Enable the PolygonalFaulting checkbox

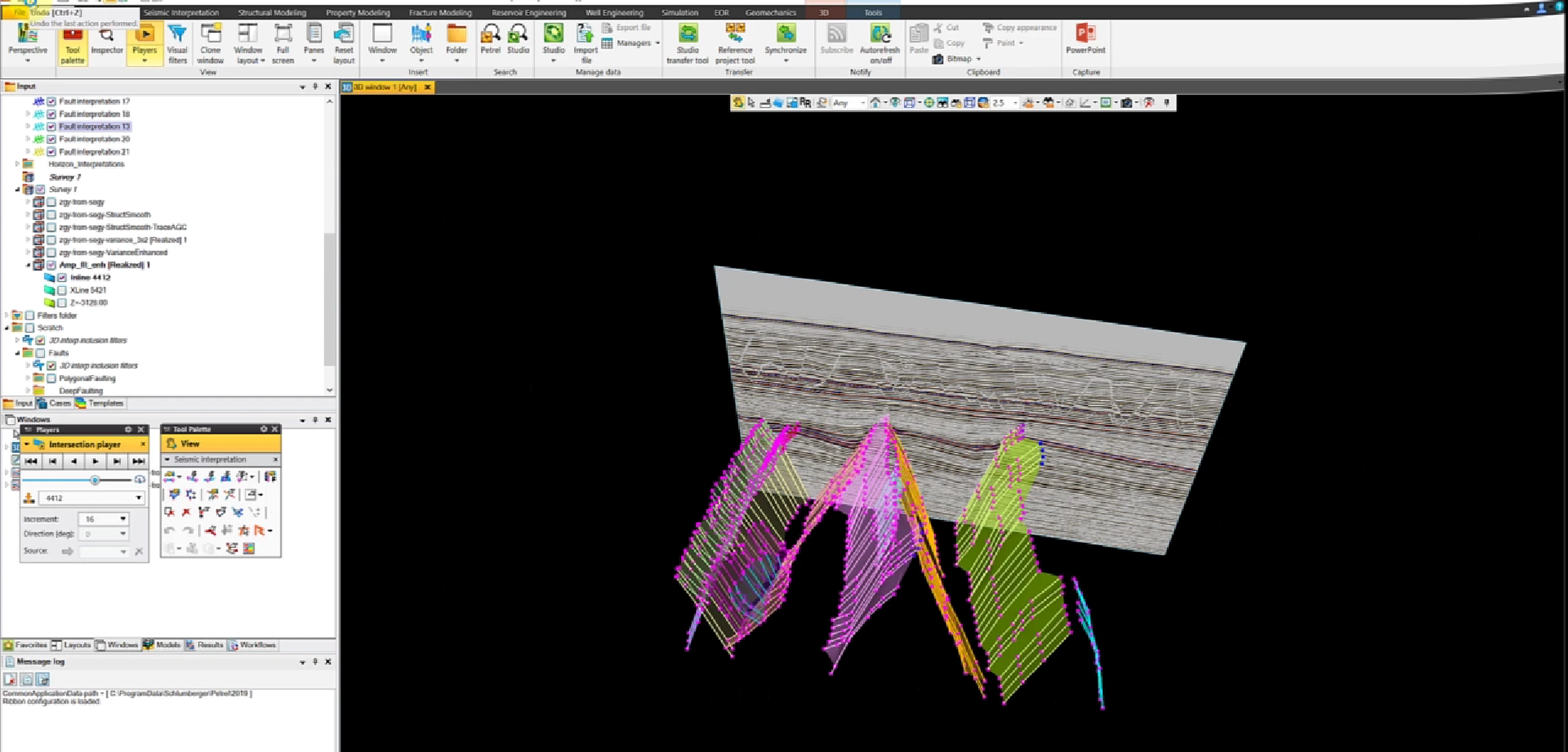coord(51,378)
